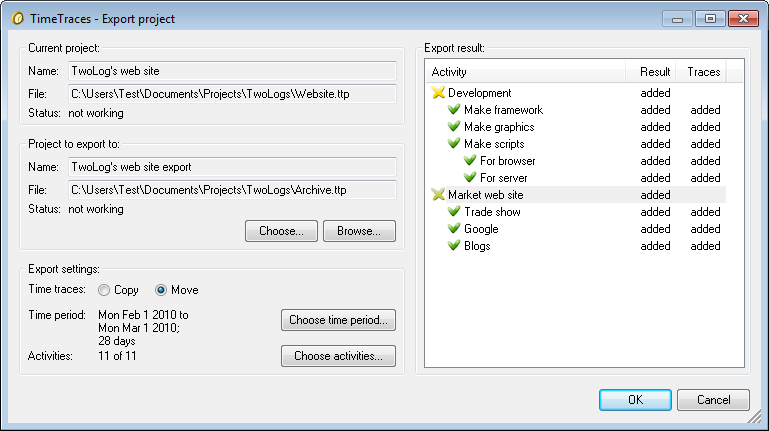Click the Market web site status icon
The width and height of the screenshot is (769, 431).
click(x=438, y=195)
